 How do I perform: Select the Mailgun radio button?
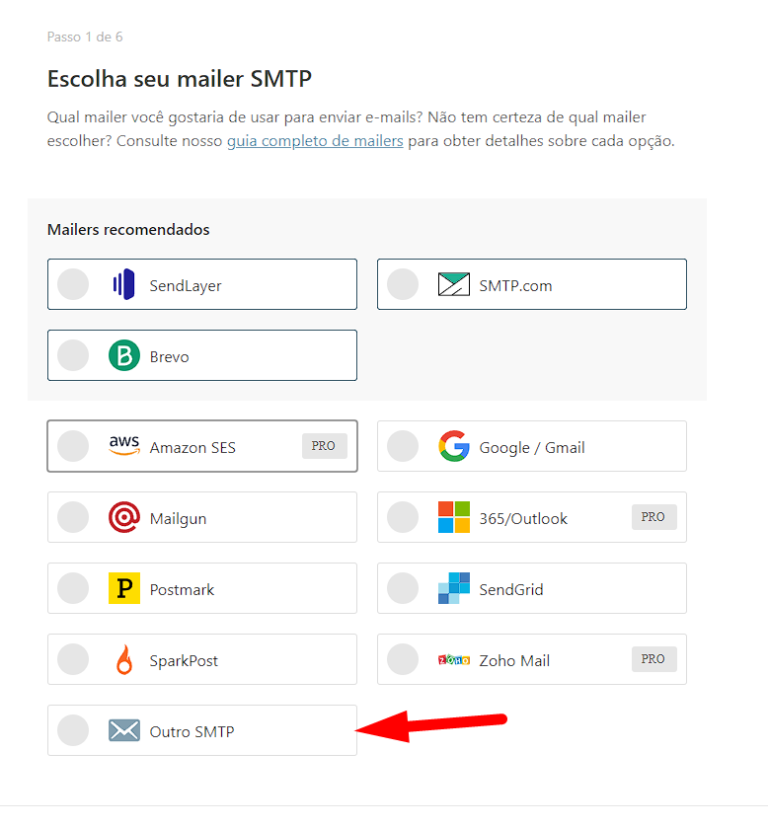[73, 518]
